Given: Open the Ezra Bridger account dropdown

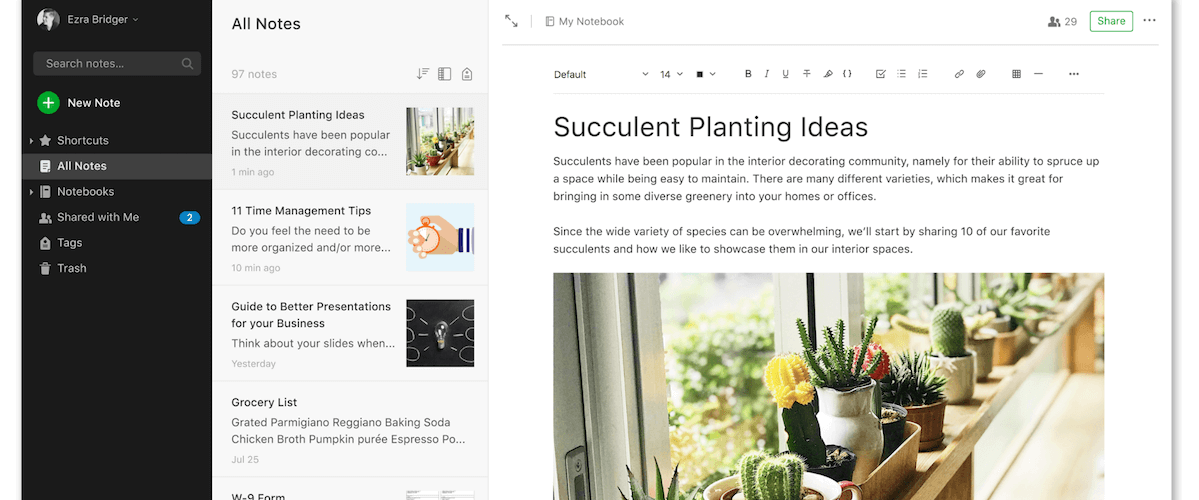Looking at the screenshot, I should pos(102,20).
